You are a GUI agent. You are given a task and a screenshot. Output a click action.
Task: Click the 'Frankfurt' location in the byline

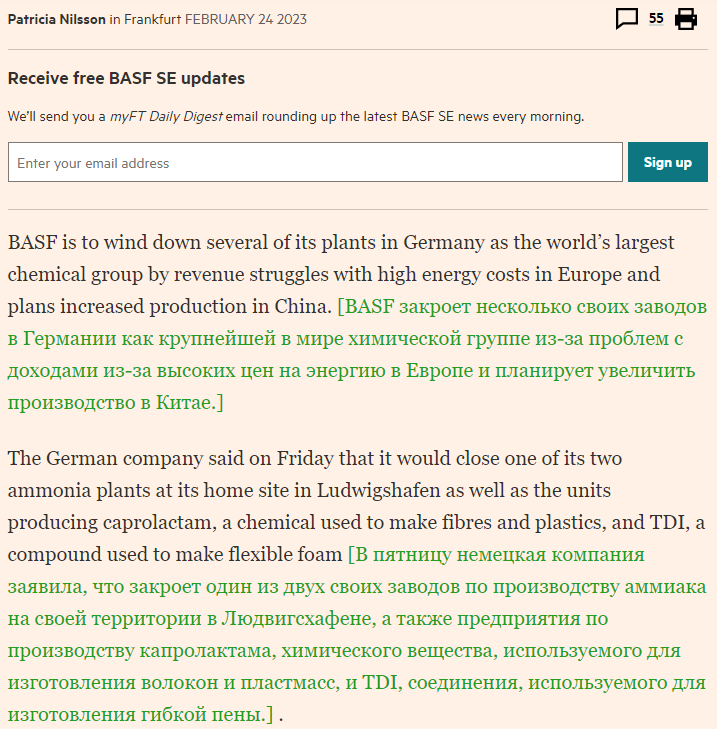point(153,19)
